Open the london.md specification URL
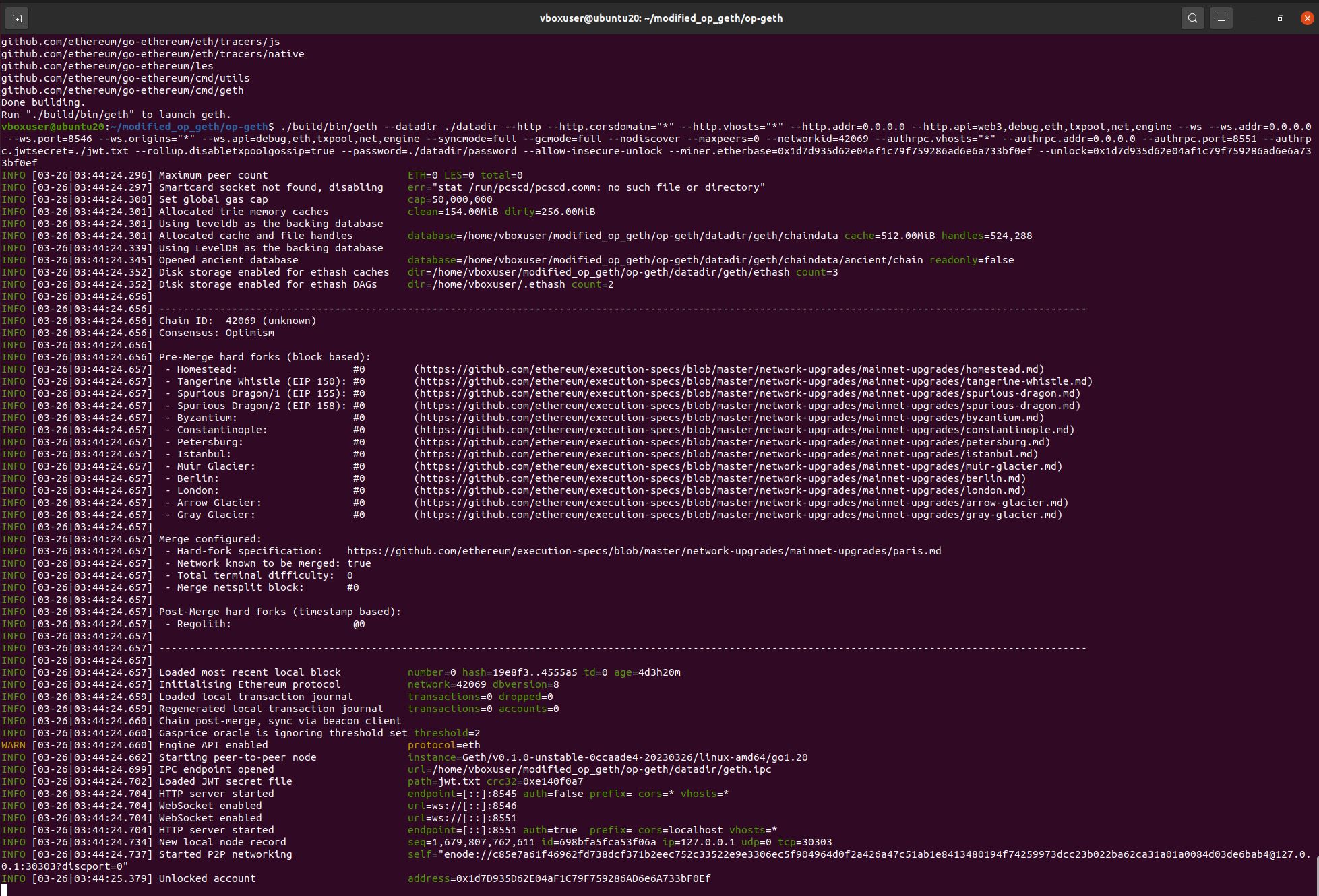The height and width of the screenshot is (896, 1319). (720, 490)
